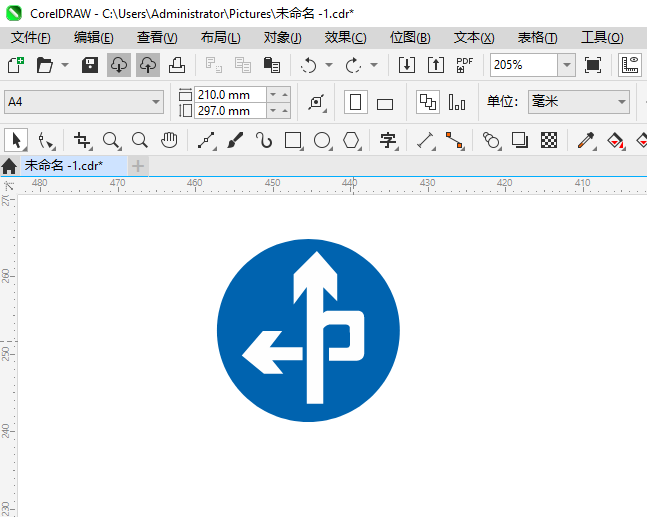Select the Zoom tool magnifier
This screenshot has height=517, width=647.
[x=111, y=141]
